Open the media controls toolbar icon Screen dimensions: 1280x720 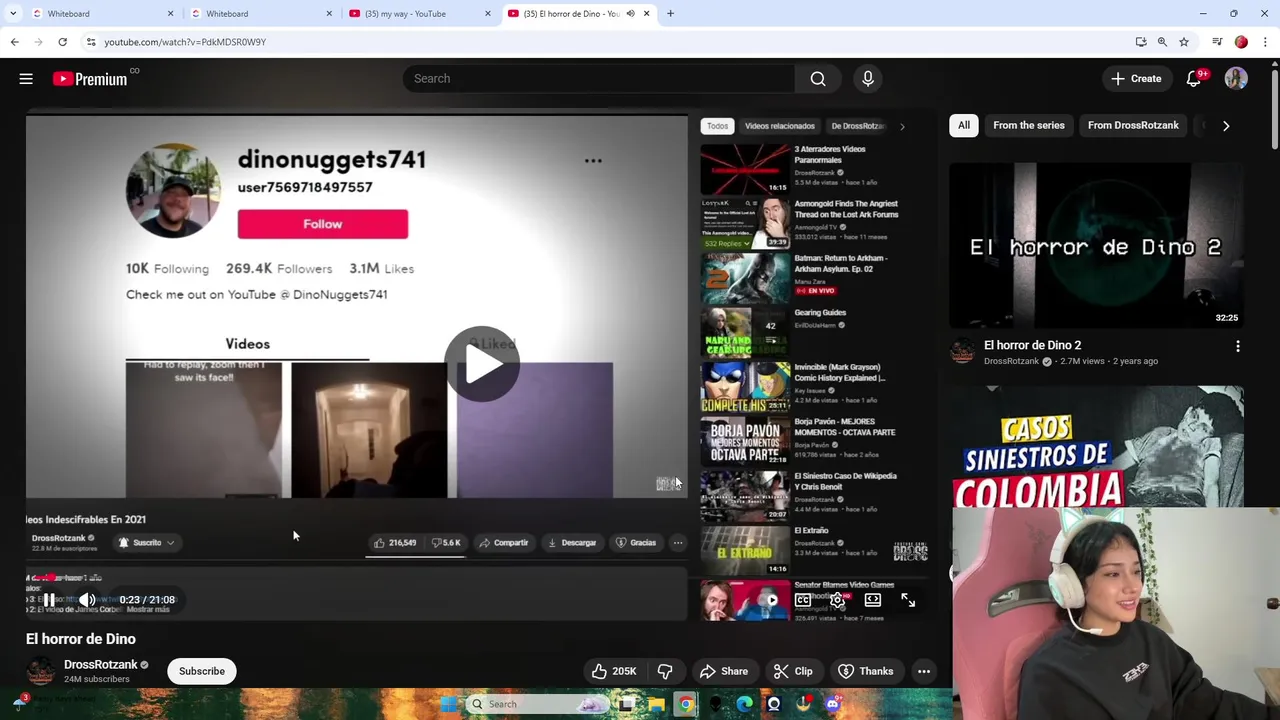1217,42
